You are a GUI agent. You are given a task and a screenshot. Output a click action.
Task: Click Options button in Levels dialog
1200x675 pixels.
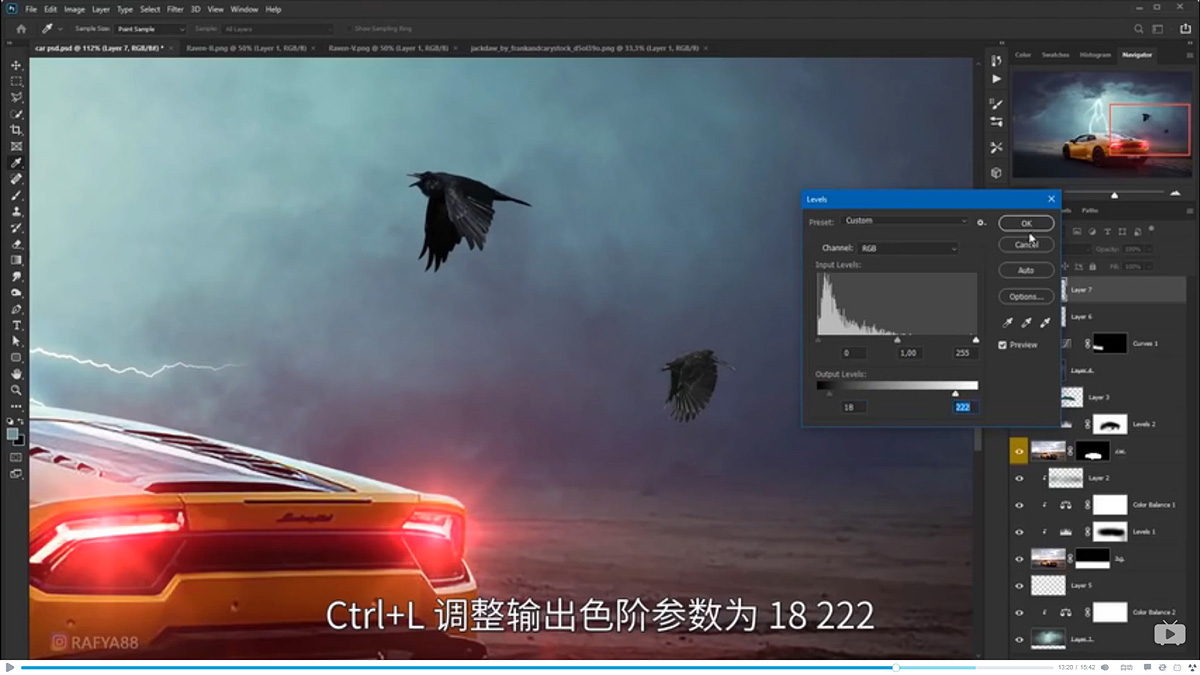pos(1025,296)
